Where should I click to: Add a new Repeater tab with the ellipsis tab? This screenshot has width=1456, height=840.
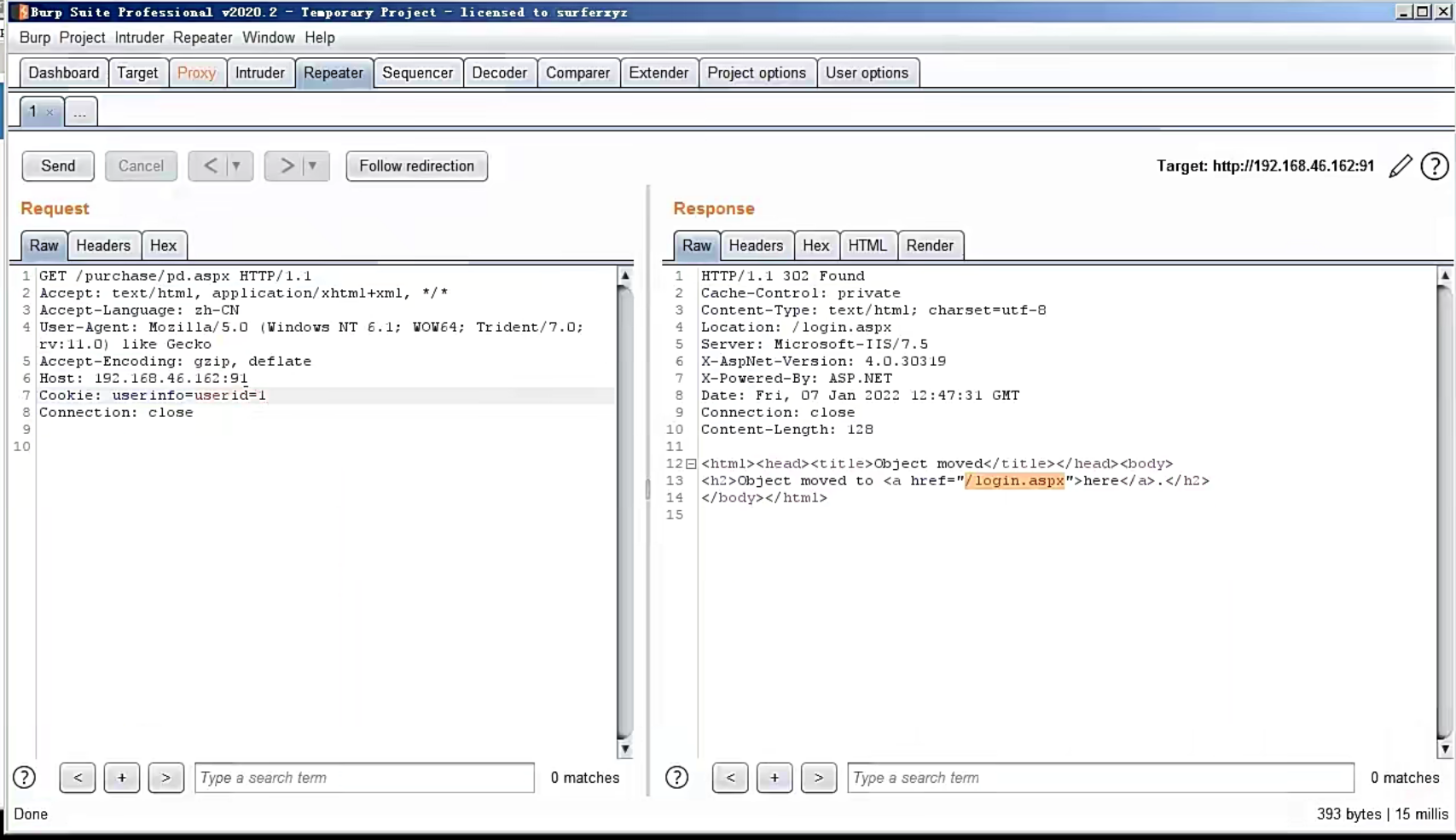point(80,112)
